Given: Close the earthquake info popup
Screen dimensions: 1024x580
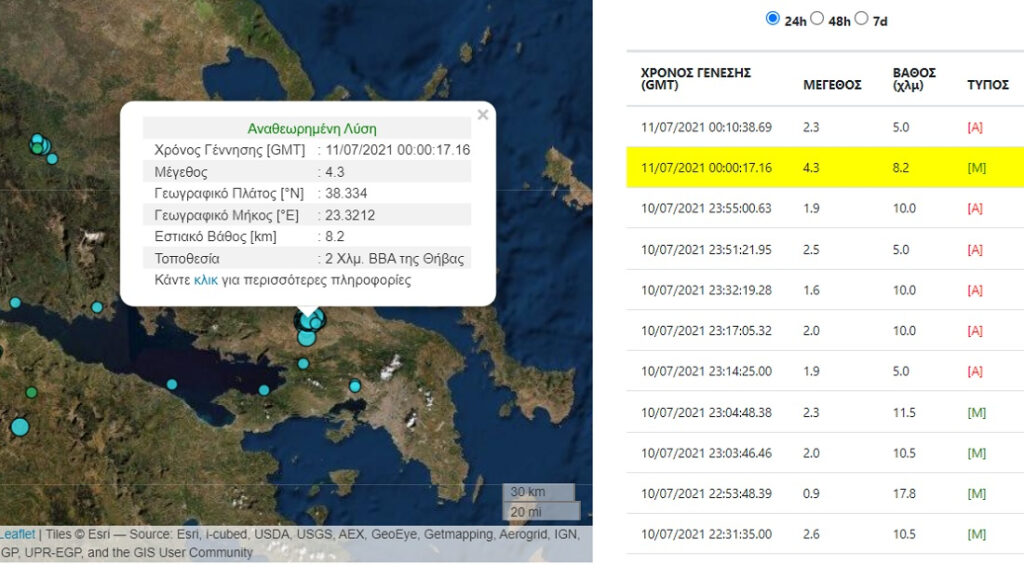Looking at the screenshot, I should point(483,115).
